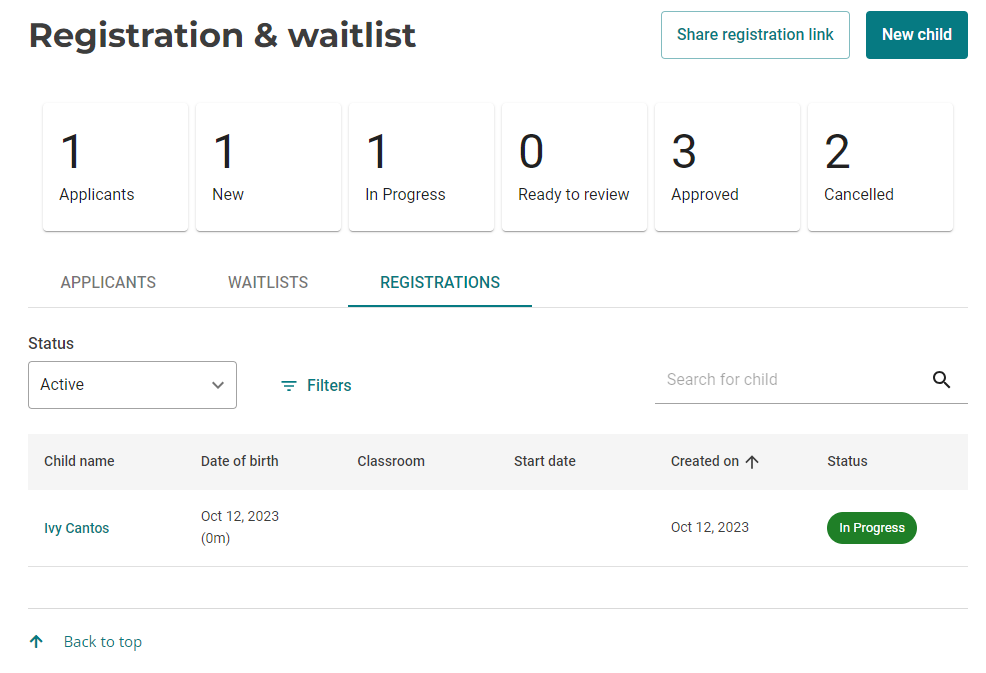Click Share registration link
The height and width of the screenshot is (673, 986).
pos(755,34)
